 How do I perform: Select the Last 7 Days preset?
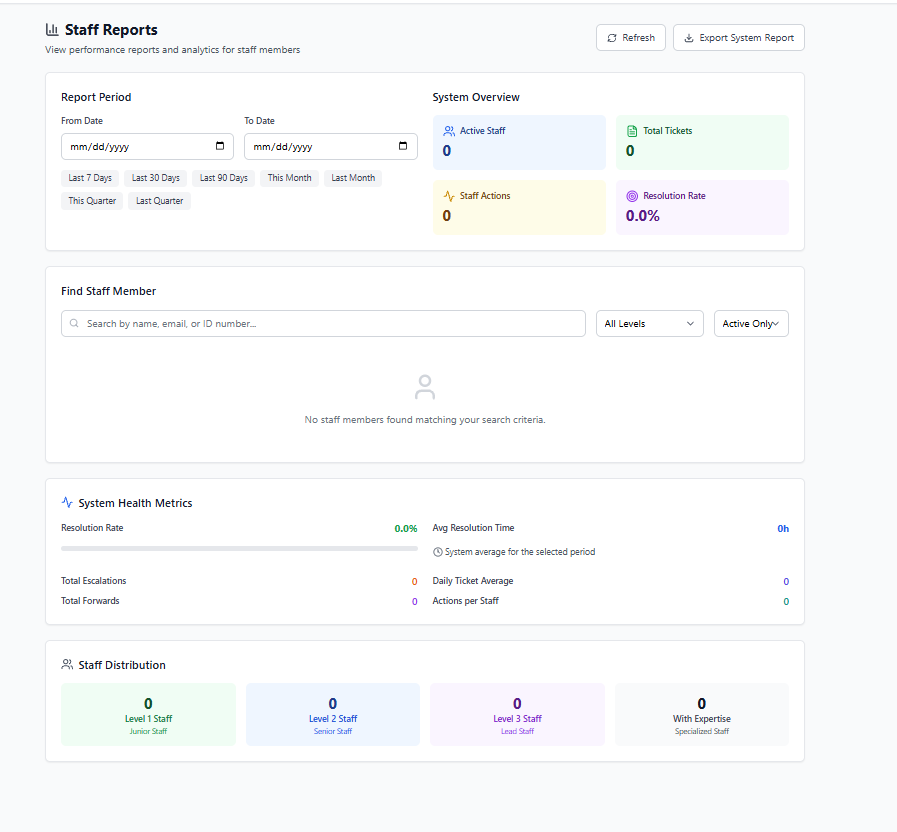click(x=90, y=178)
